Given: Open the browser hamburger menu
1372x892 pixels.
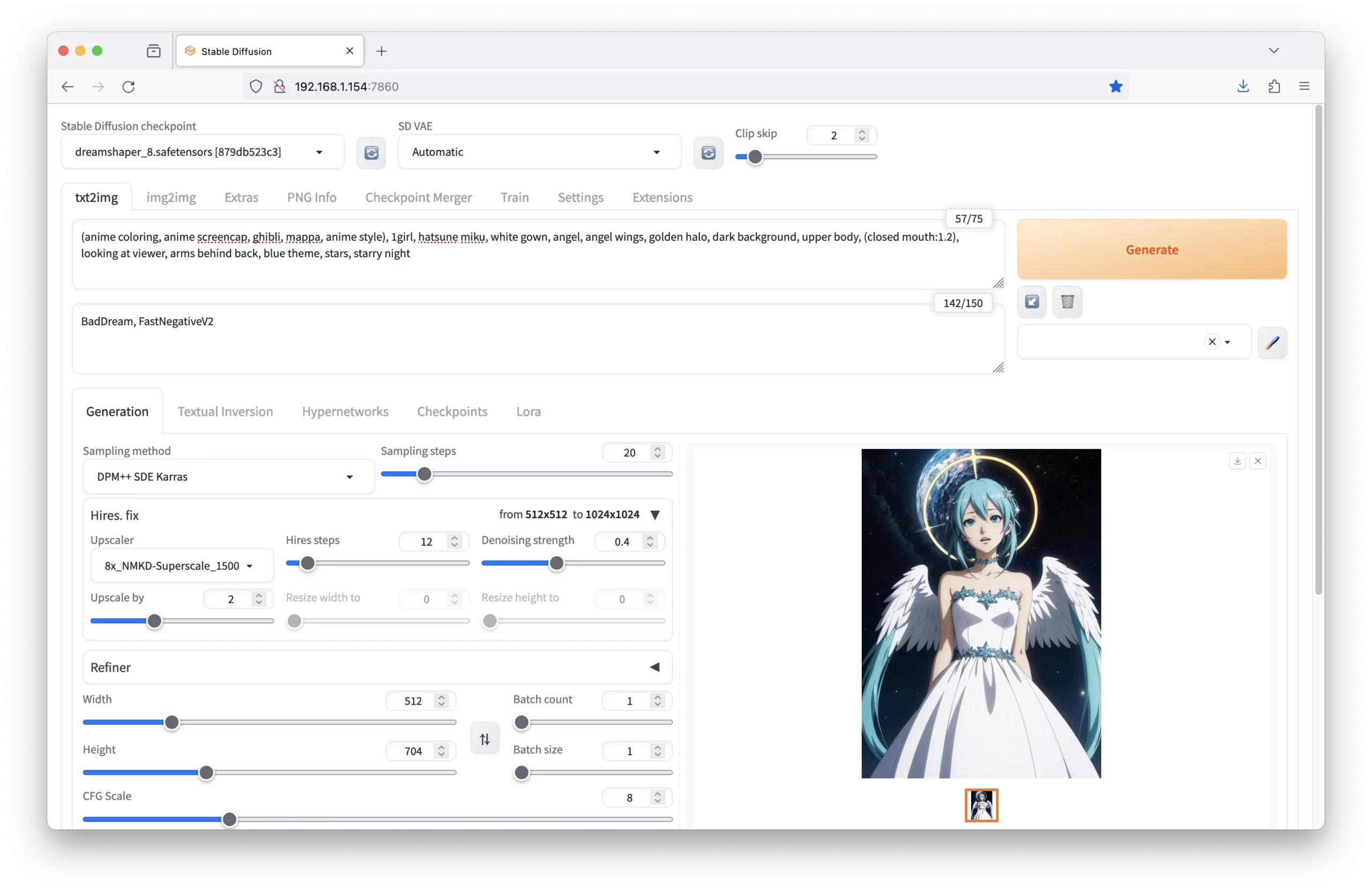Looking at the screenshot, I should (1304, 86).
